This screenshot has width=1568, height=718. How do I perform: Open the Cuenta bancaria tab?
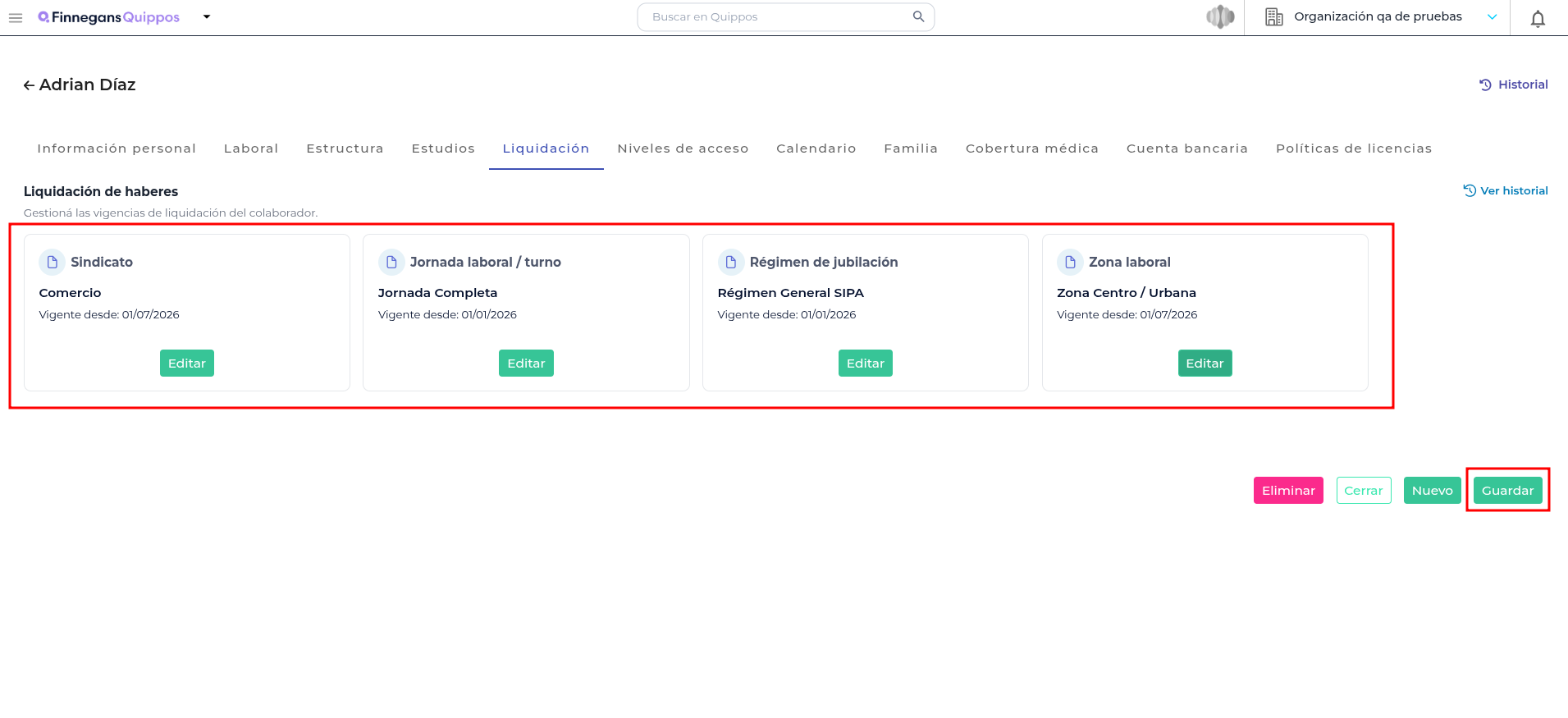point(1187,149)
